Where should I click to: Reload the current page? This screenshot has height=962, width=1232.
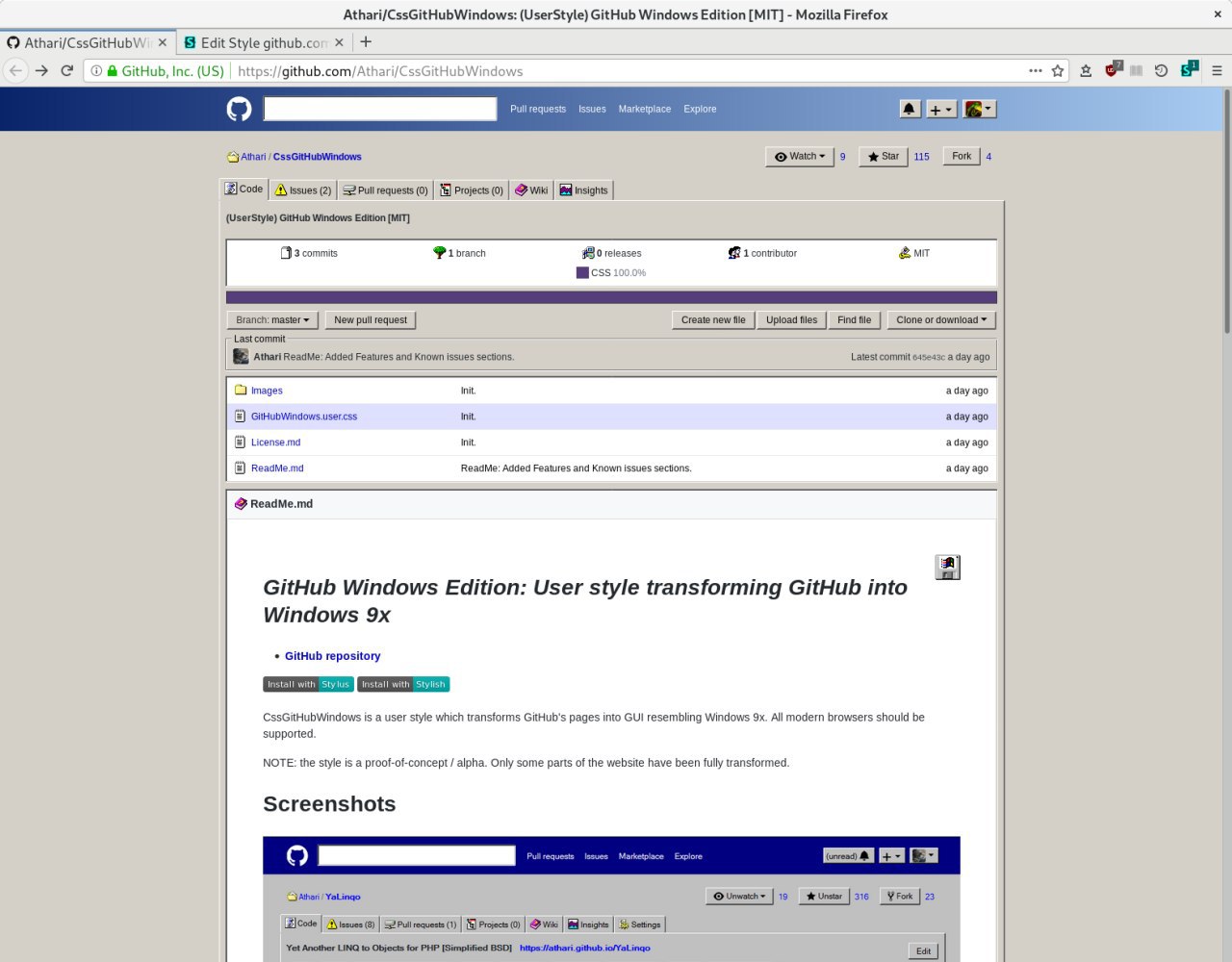66,70
